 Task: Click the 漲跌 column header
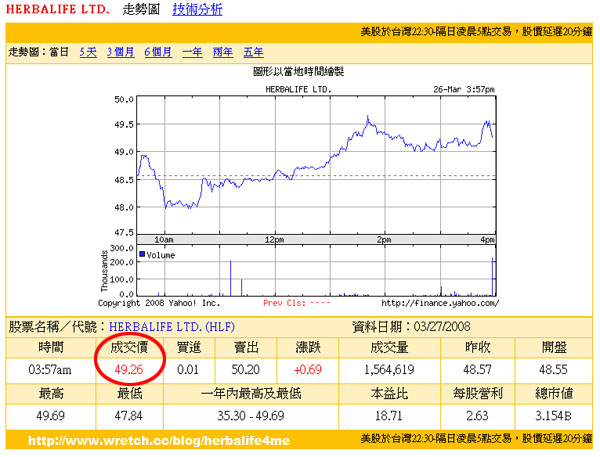[x=308, y=348]
